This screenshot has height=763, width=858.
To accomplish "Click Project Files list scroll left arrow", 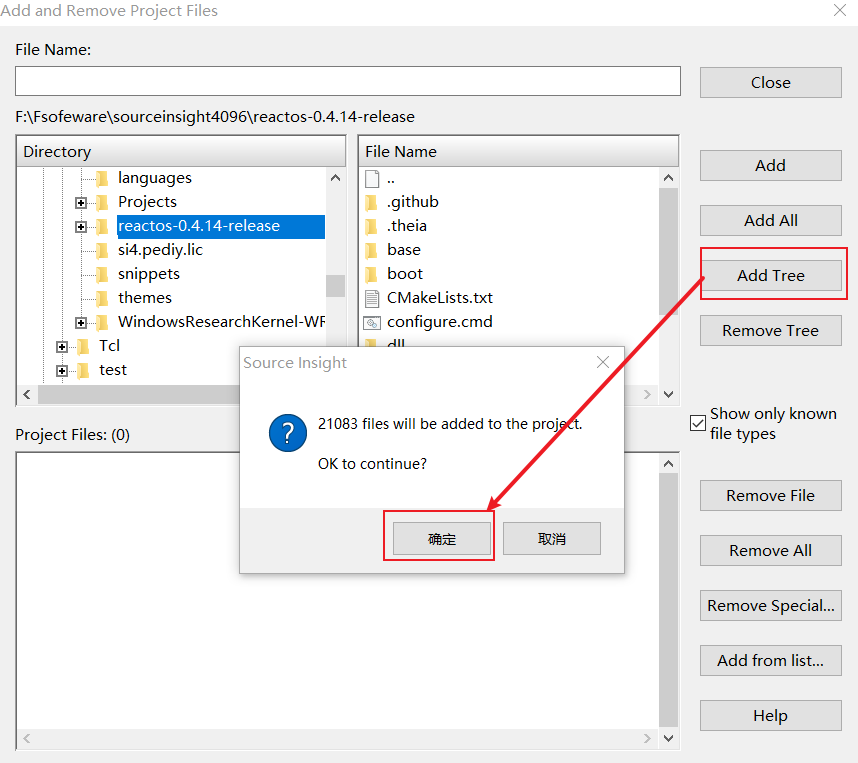I will coord(27,738).
